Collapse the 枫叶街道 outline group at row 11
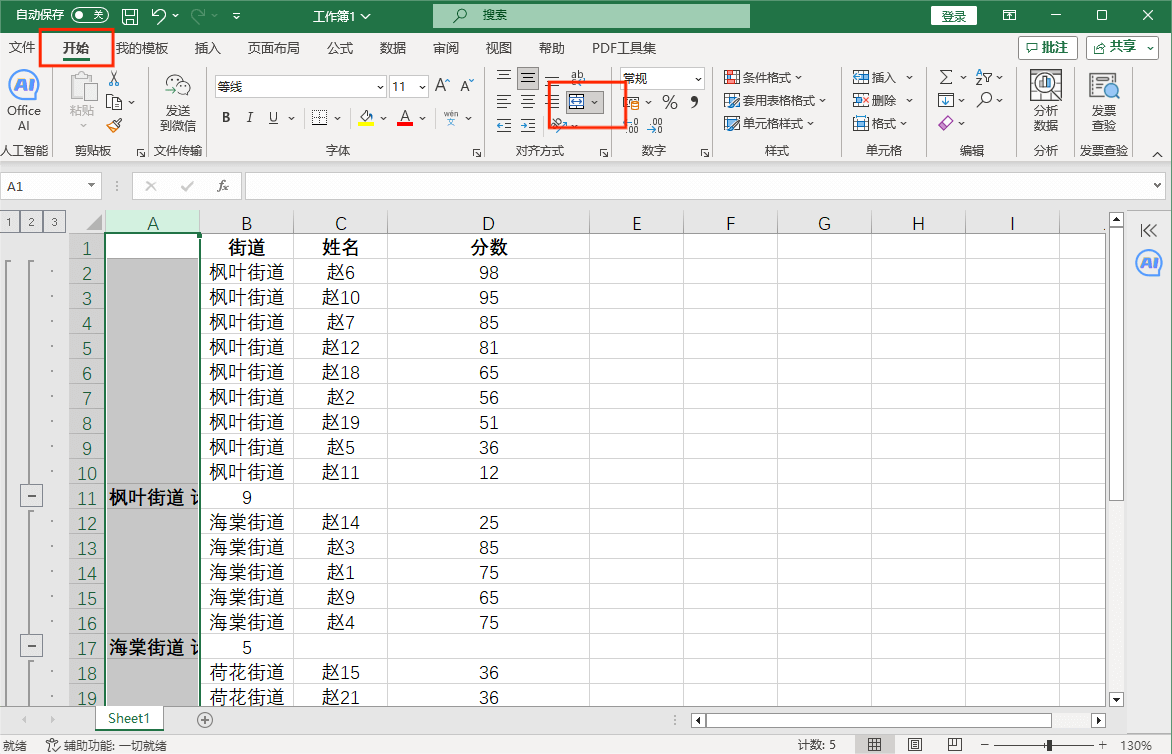This screenshot has height=754, width=1172. coord(31,496)
